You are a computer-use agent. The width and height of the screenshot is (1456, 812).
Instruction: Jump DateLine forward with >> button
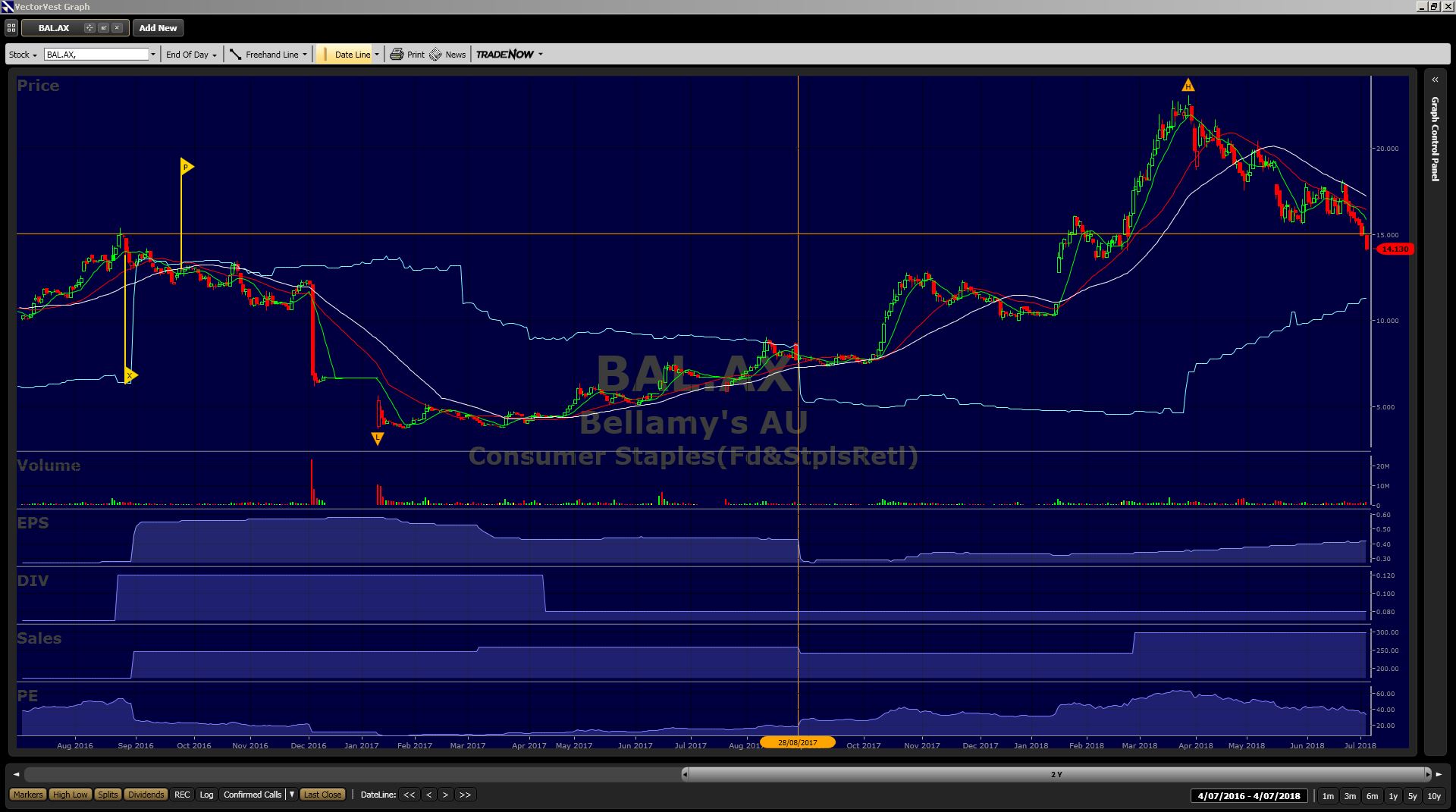tap(466, 795)
